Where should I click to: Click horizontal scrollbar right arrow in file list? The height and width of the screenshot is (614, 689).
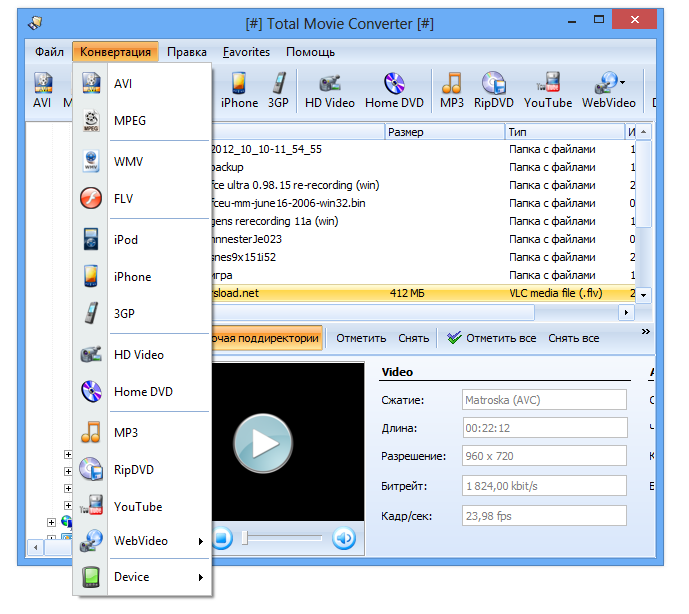tap(626, 312)
